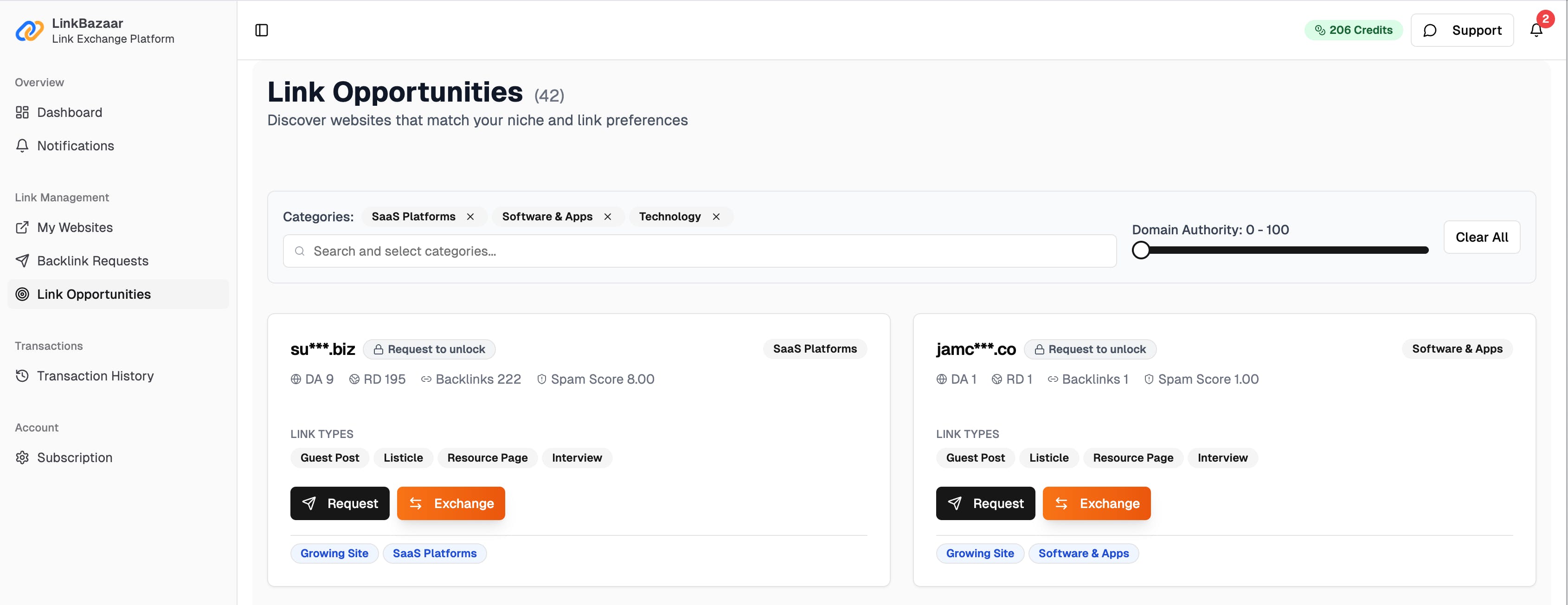Open the My Websites section
This screenshot has width=1568, height=605.
75,228
